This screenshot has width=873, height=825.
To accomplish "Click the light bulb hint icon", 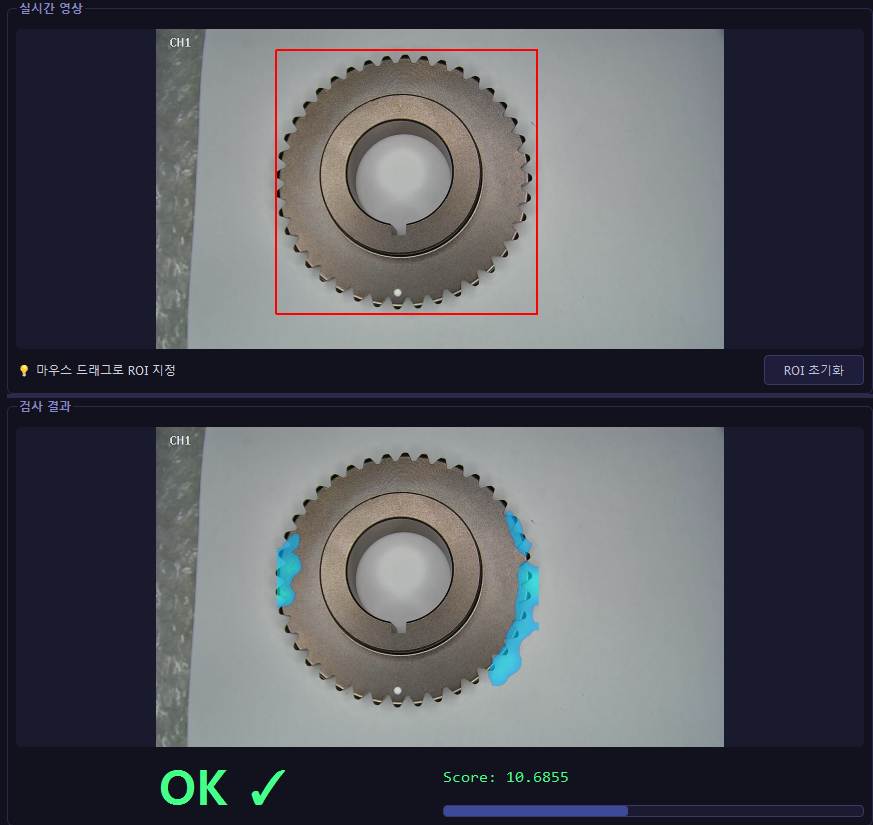I will point(24,371).
